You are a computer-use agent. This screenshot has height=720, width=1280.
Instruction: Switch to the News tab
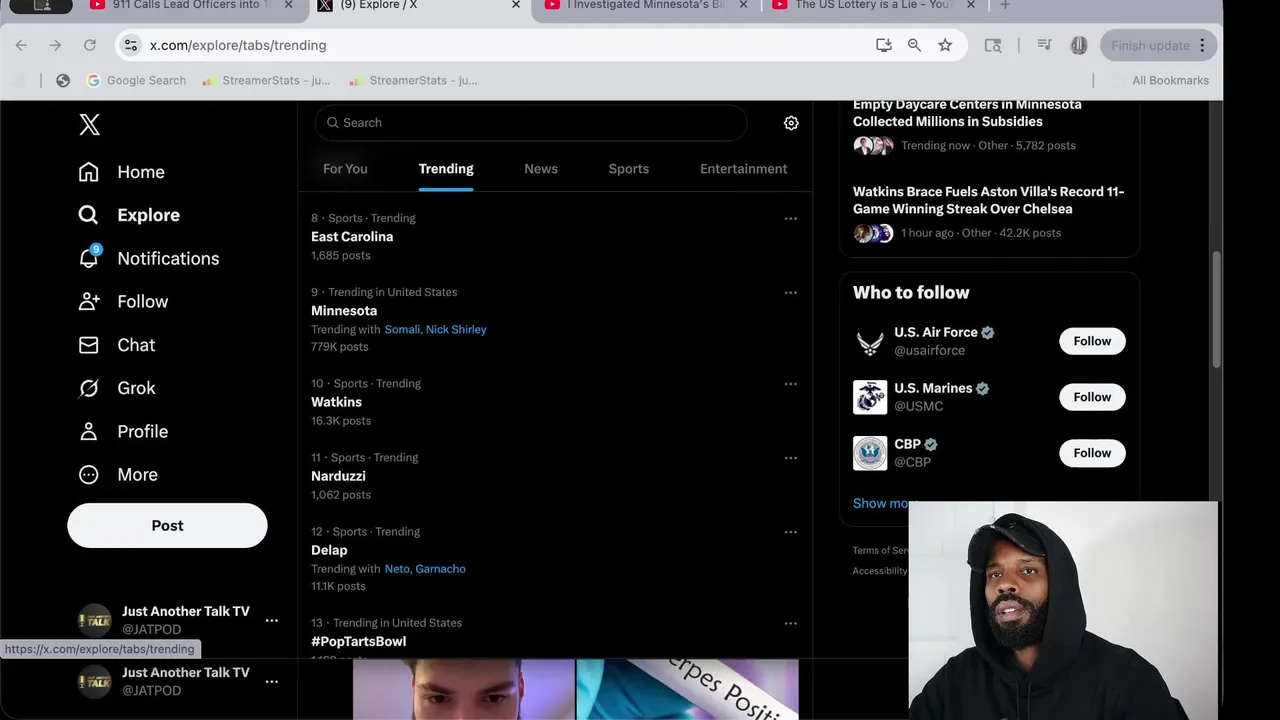tap(541, 169)
